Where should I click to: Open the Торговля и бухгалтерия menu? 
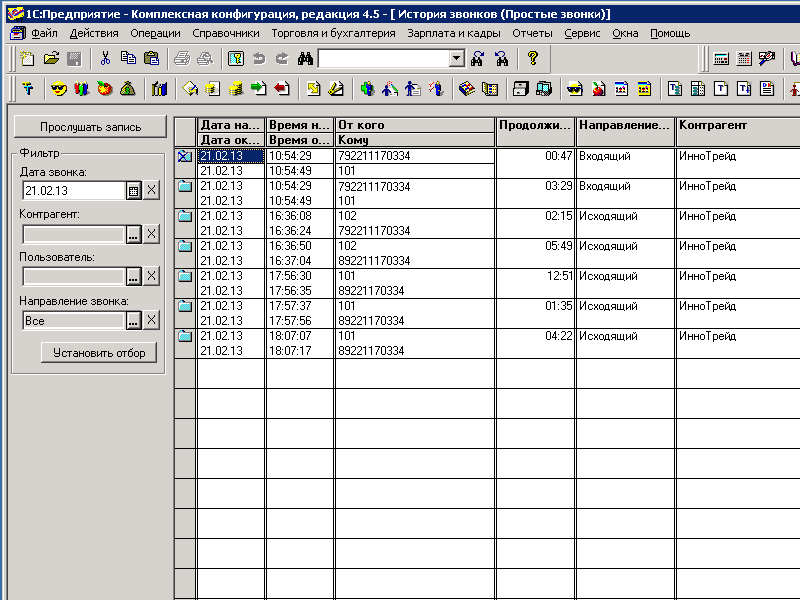pyautogui.click(x=333, y=34)
